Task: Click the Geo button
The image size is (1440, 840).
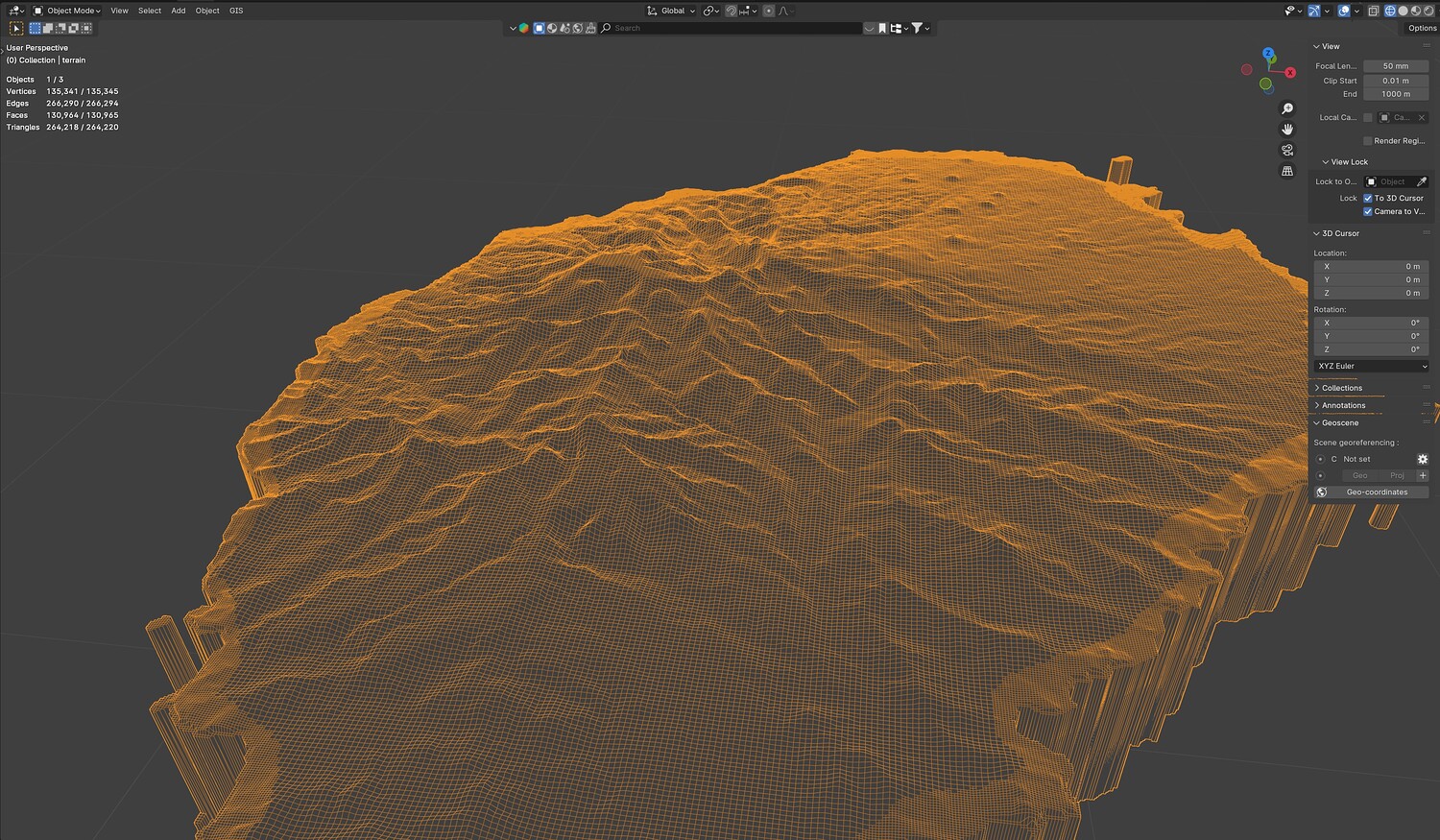Action: click(1359, 476)
